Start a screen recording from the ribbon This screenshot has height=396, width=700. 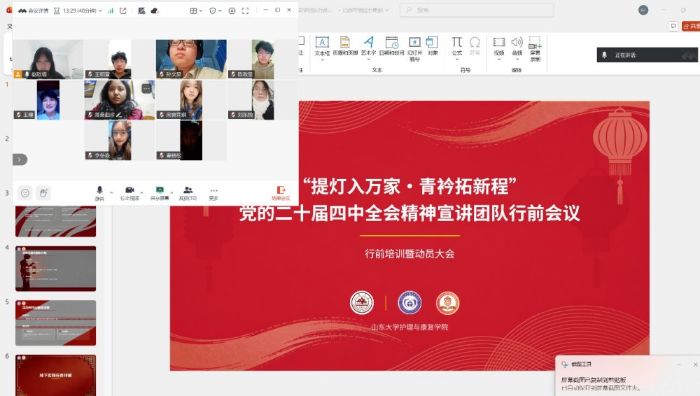click(535, 48)
